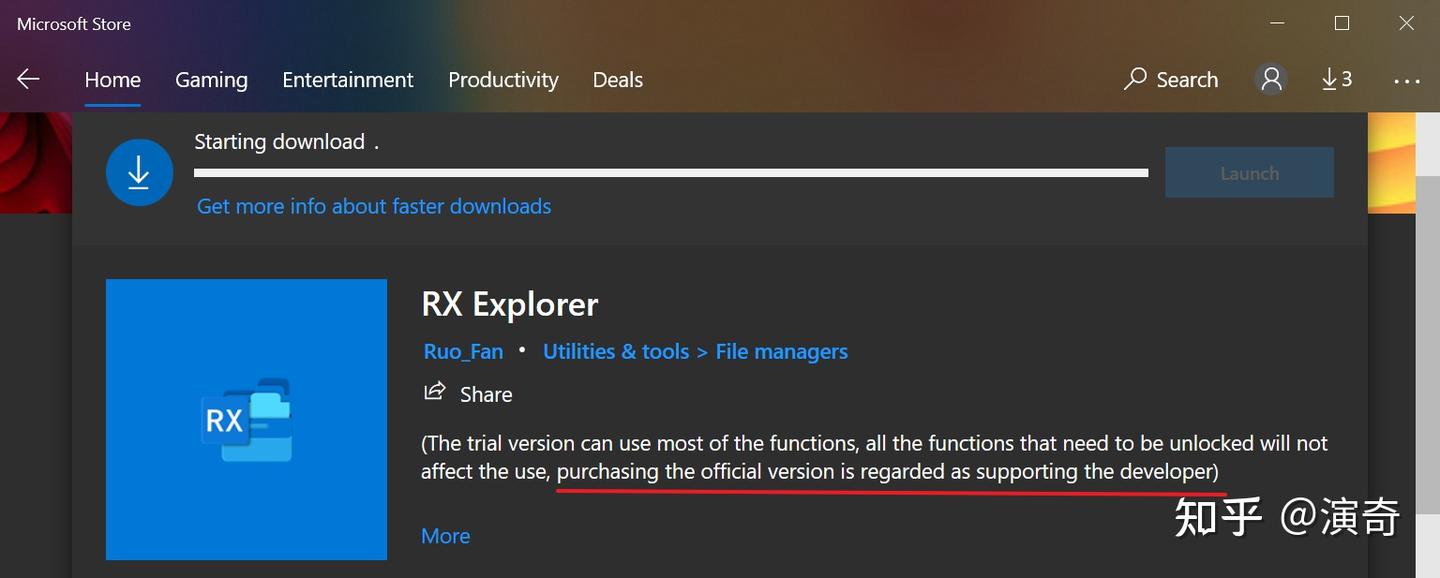
Task: Click the Share icon for RX Explorer
Action: pyautogui.click(x=434, y=392)
